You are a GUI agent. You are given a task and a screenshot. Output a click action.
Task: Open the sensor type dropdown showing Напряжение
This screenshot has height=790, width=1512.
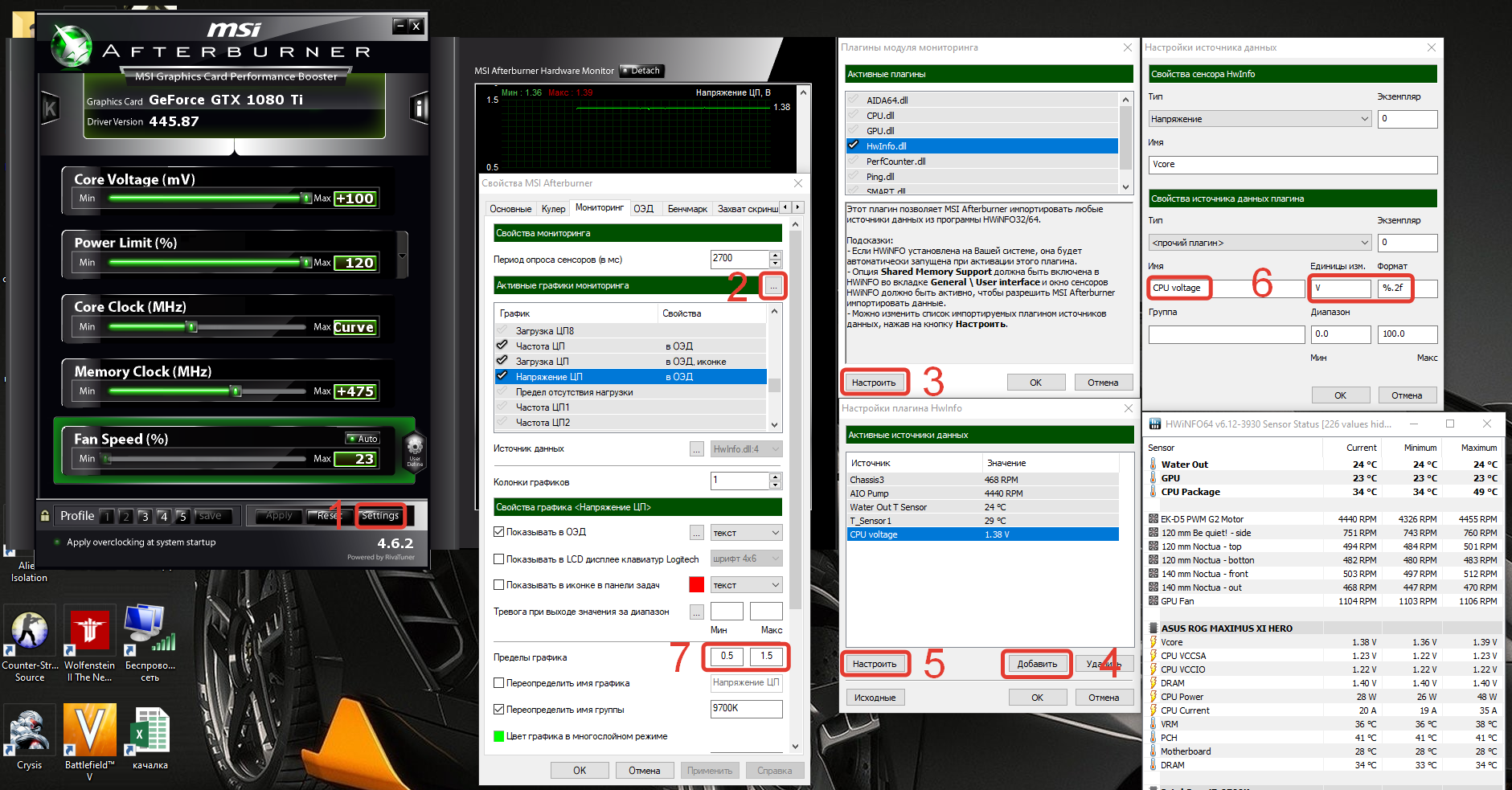(1259, 119)
